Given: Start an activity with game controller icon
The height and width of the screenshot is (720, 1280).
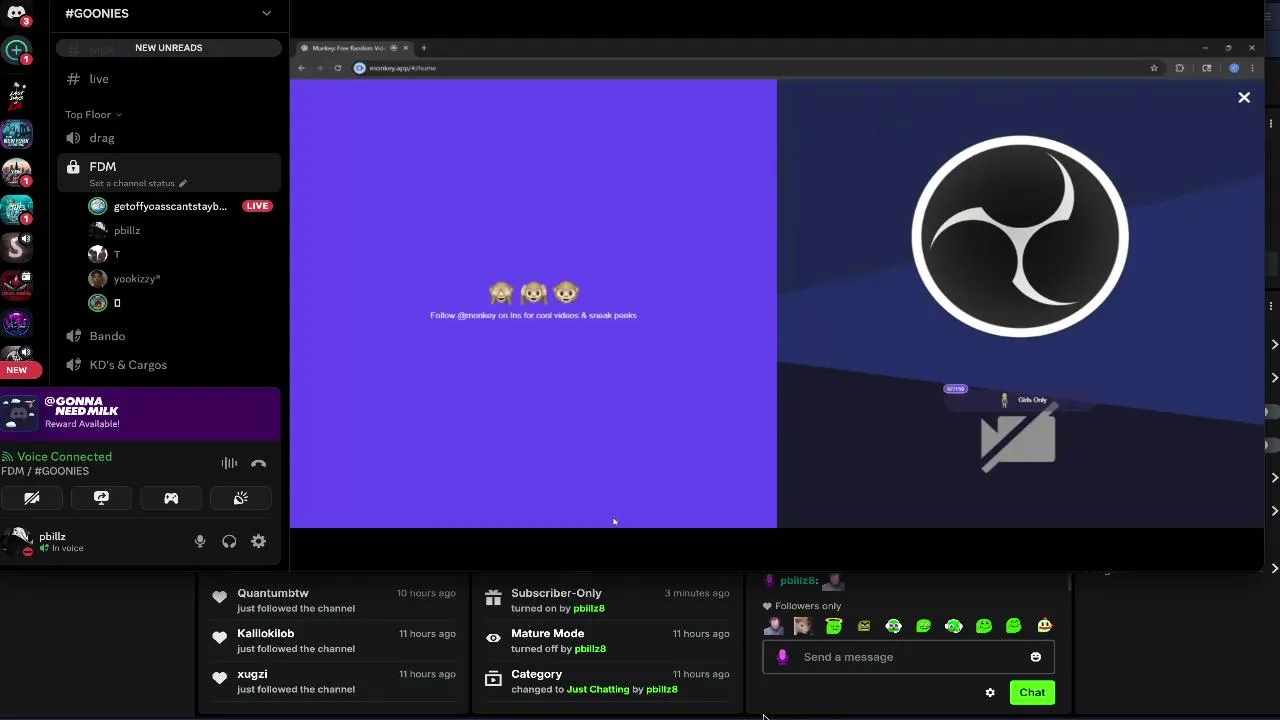Looking at the screenshot, I should tap(171, 498).
